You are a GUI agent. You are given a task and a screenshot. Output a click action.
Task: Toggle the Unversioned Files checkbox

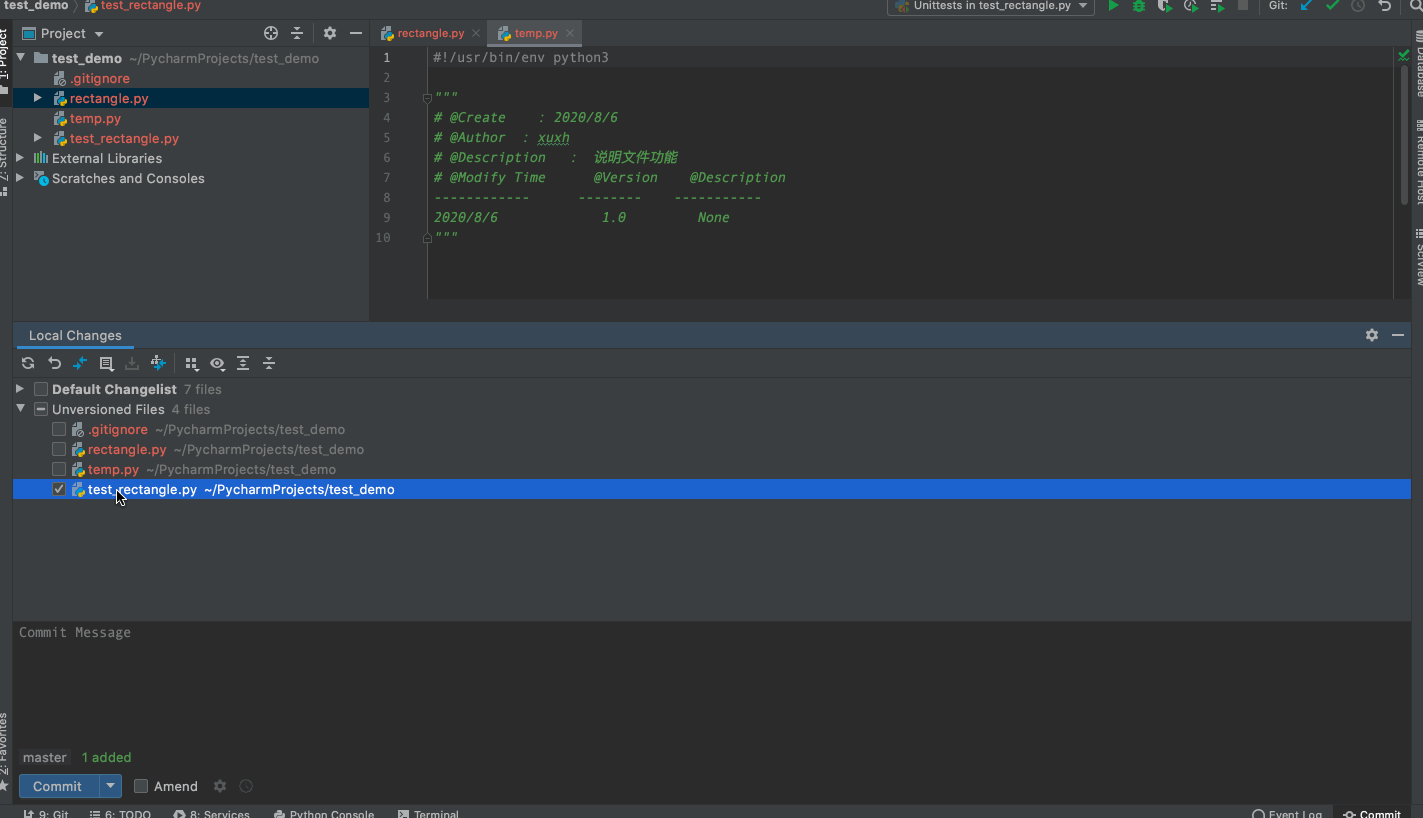coord(41,409)
